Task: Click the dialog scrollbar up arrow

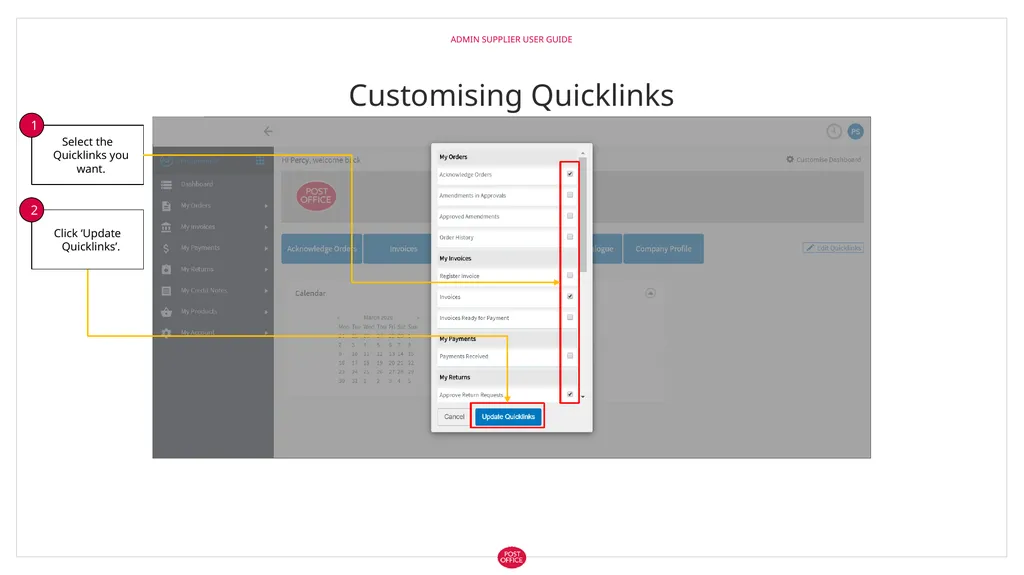Action: [x=583, y=153]
